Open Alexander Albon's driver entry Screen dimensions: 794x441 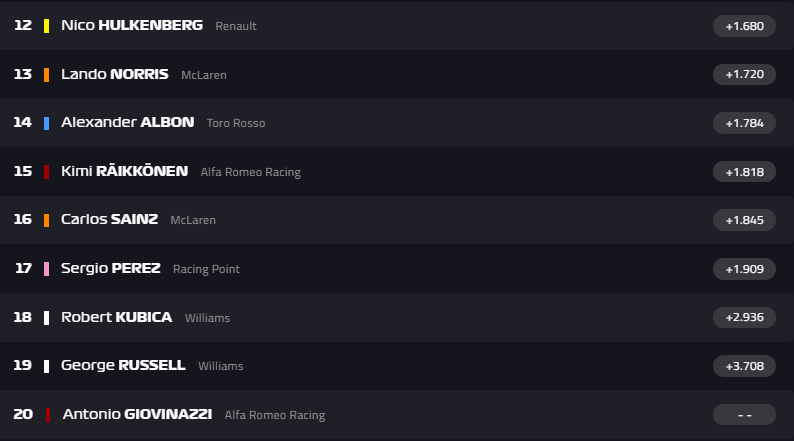point(127,122)
